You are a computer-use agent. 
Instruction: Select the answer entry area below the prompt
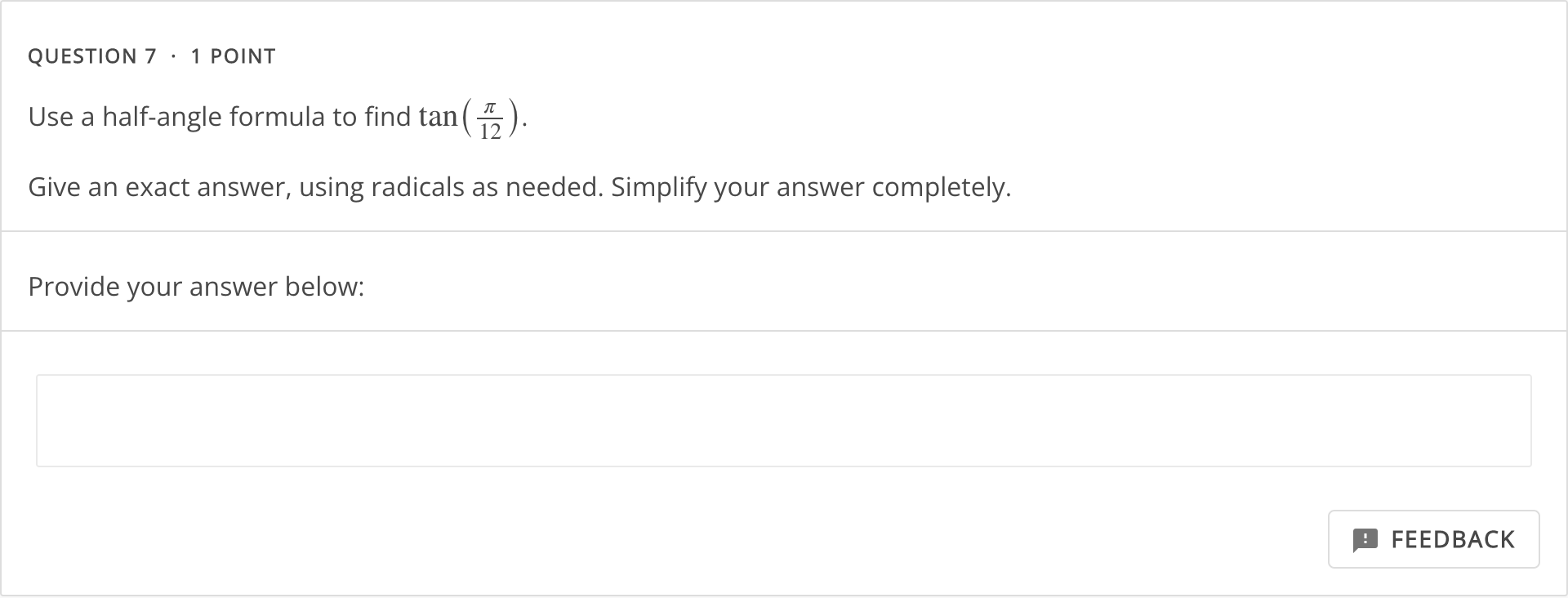[x=784, y=421]
